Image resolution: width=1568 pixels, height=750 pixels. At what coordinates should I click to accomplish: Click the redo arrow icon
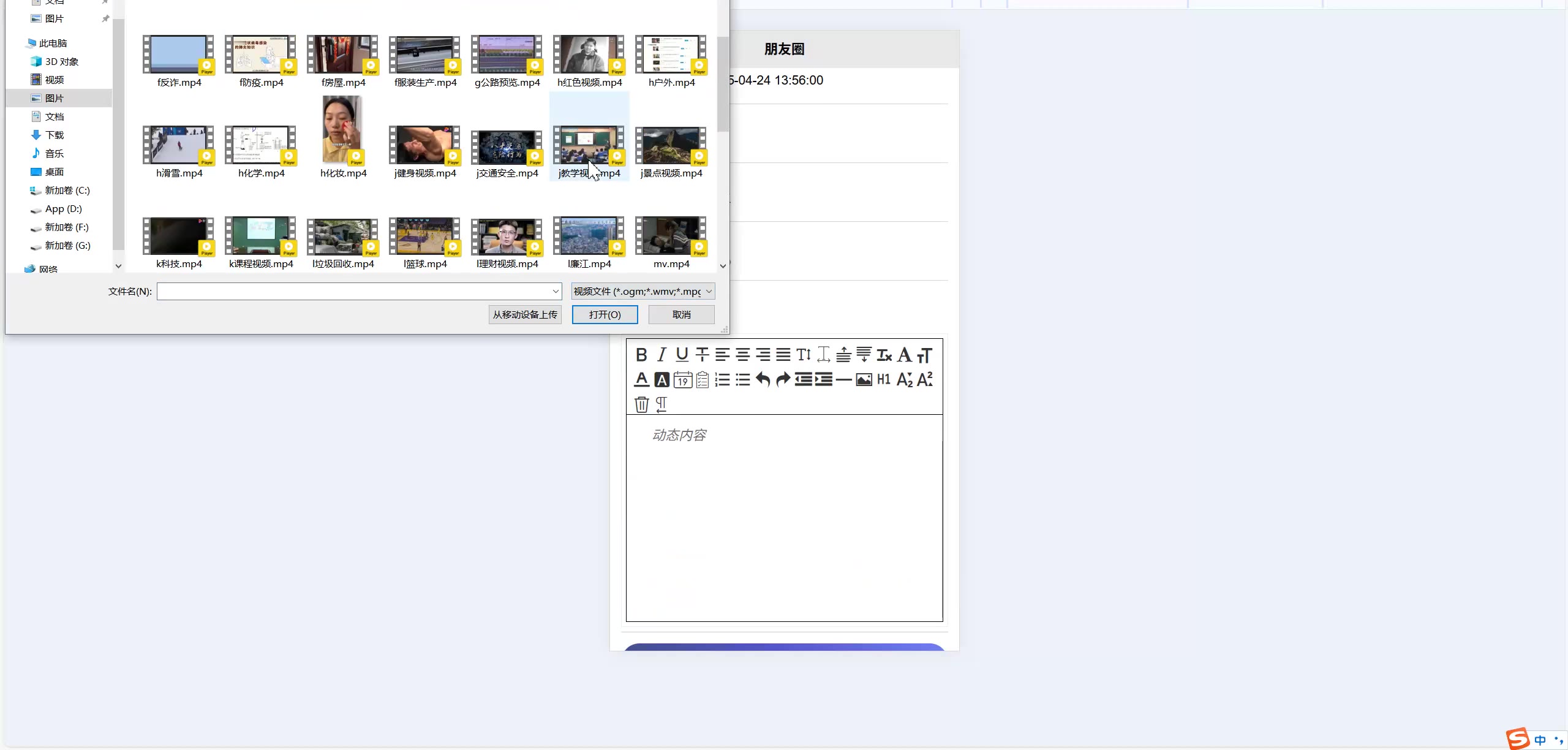pyautogui.click(x=783, y=380)
